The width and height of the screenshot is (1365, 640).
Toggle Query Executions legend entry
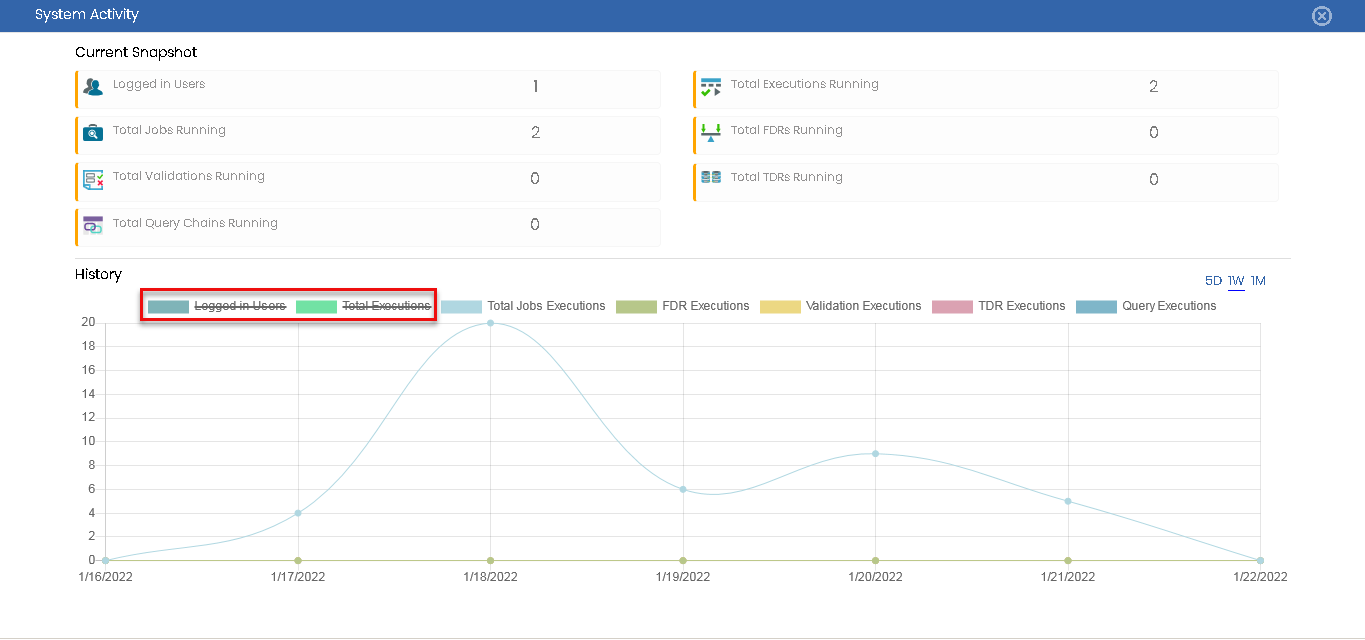1146,306
